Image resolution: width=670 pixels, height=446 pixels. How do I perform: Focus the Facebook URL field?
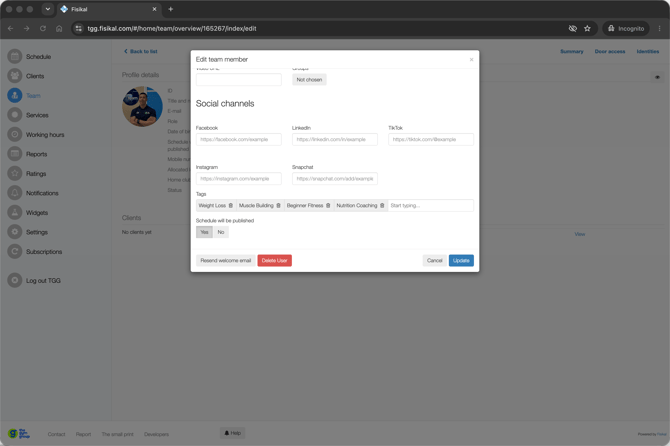click(x=239, y=139)
